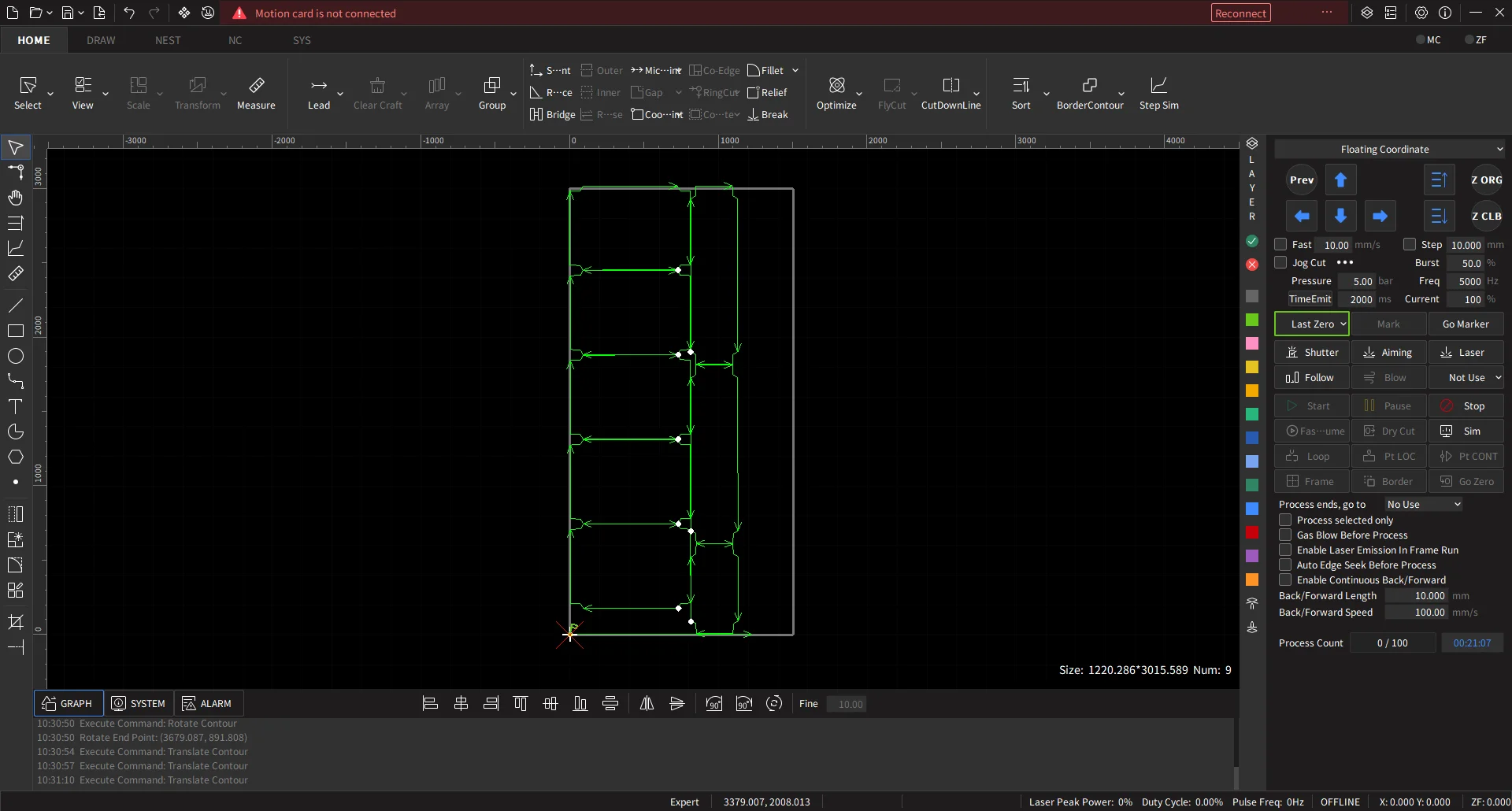Open the ALARM tab
The width and height of the screenshot is (1512, 811).
click(208, 704)
